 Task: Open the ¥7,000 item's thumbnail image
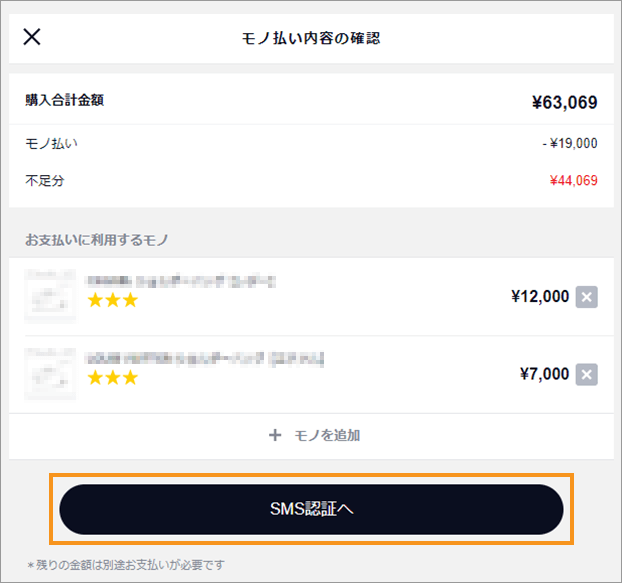coord(50,374)
